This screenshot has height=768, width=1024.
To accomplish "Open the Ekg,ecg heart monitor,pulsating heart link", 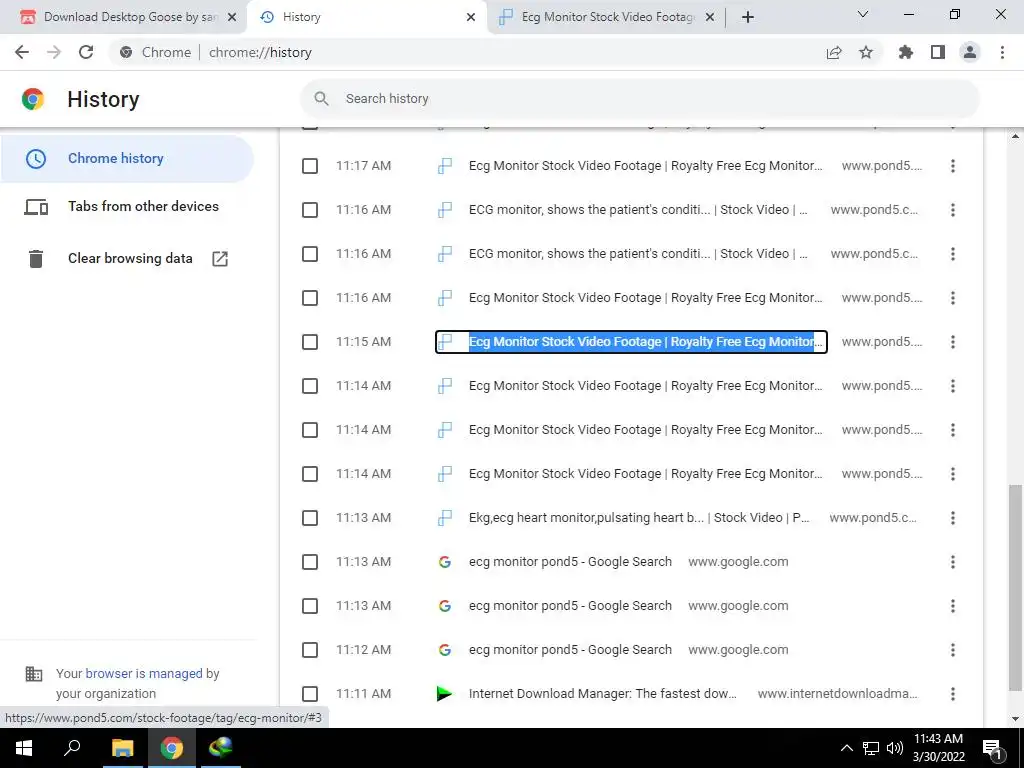I will pos(639,518).
